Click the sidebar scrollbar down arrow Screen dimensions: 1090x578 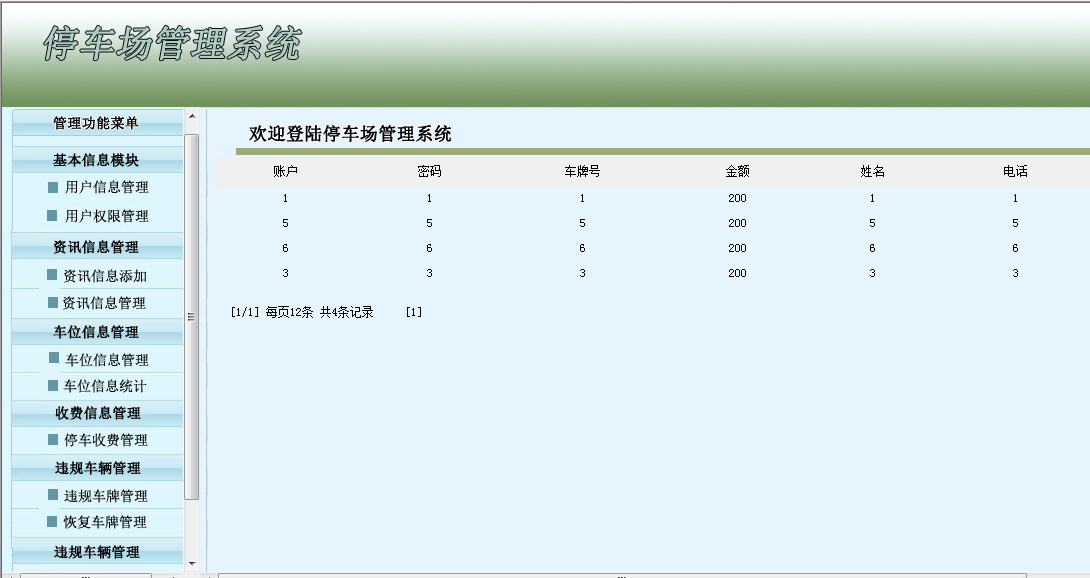tap(192, 563)
